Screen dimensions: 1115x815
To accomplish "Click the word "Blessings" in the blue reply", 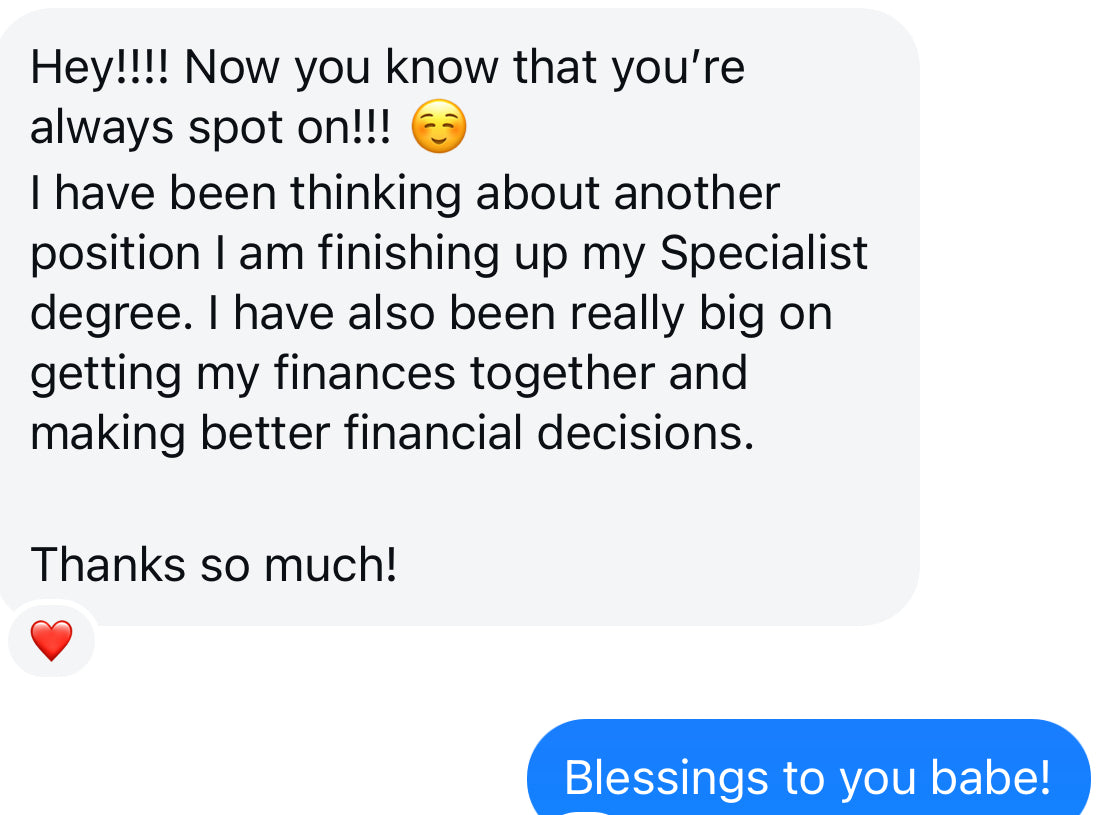I will (666, 779).
